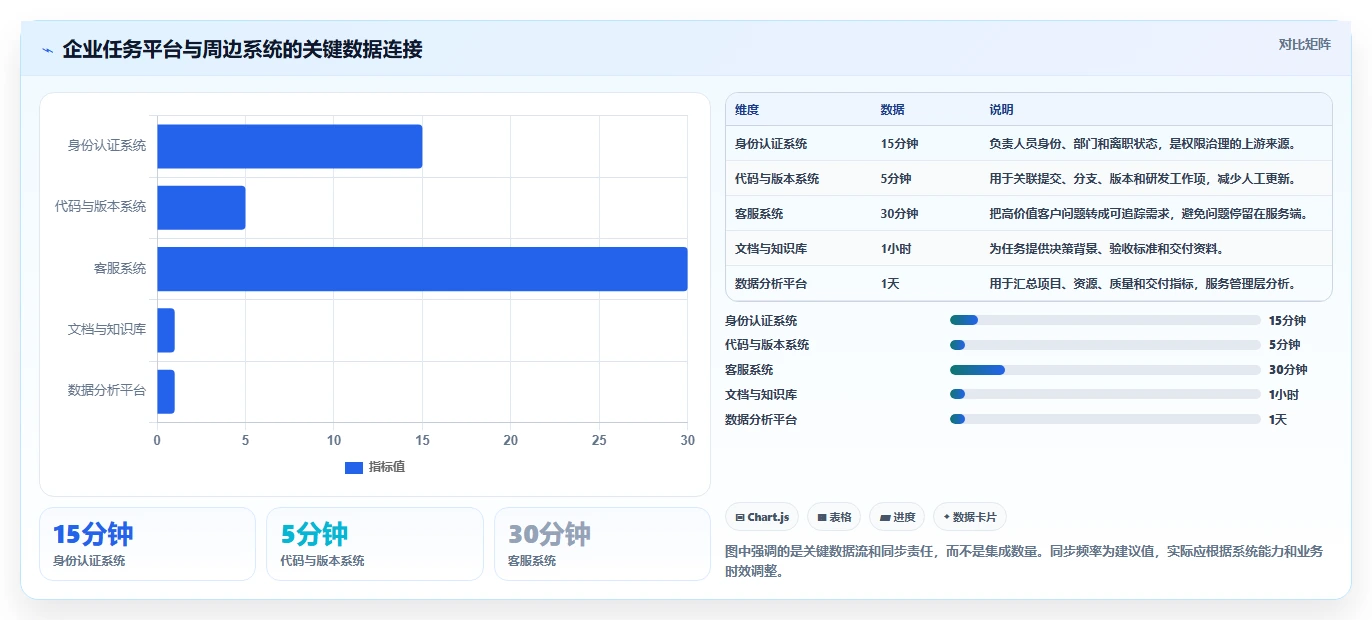1372x620 pixels.
Task: Click the description starting 把高价值客户问题
Action: click(x=1149, y=214)
